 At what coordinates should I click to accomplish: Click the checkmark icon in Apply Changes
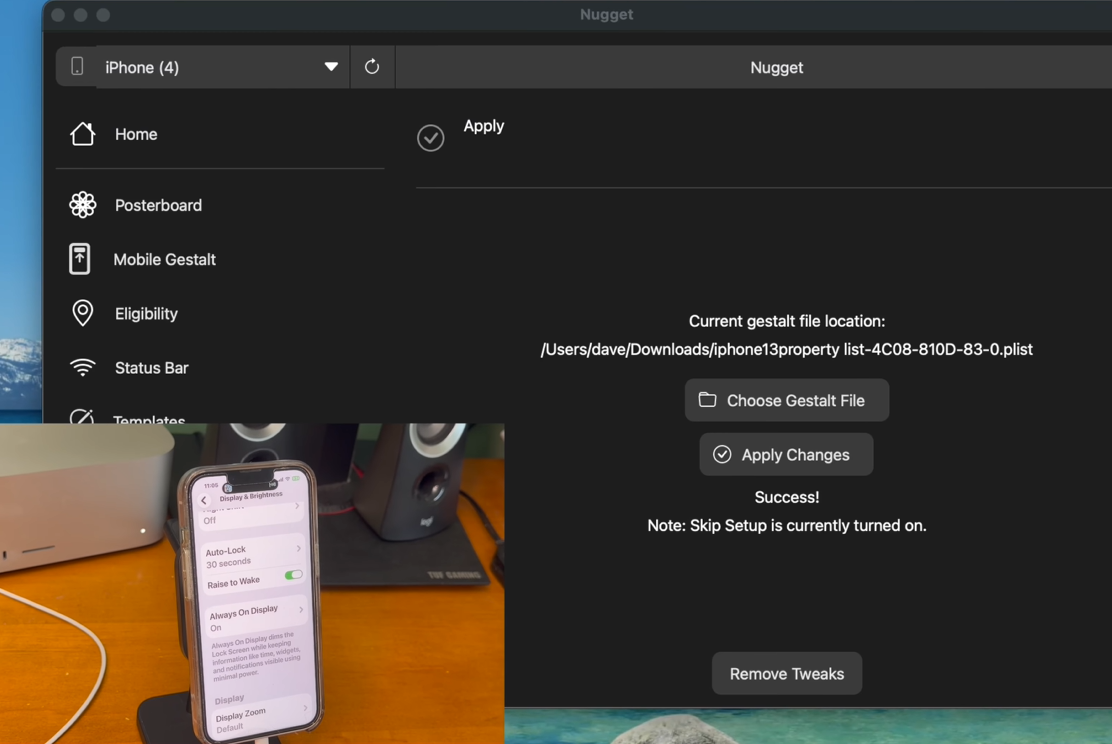click(722, 454)
